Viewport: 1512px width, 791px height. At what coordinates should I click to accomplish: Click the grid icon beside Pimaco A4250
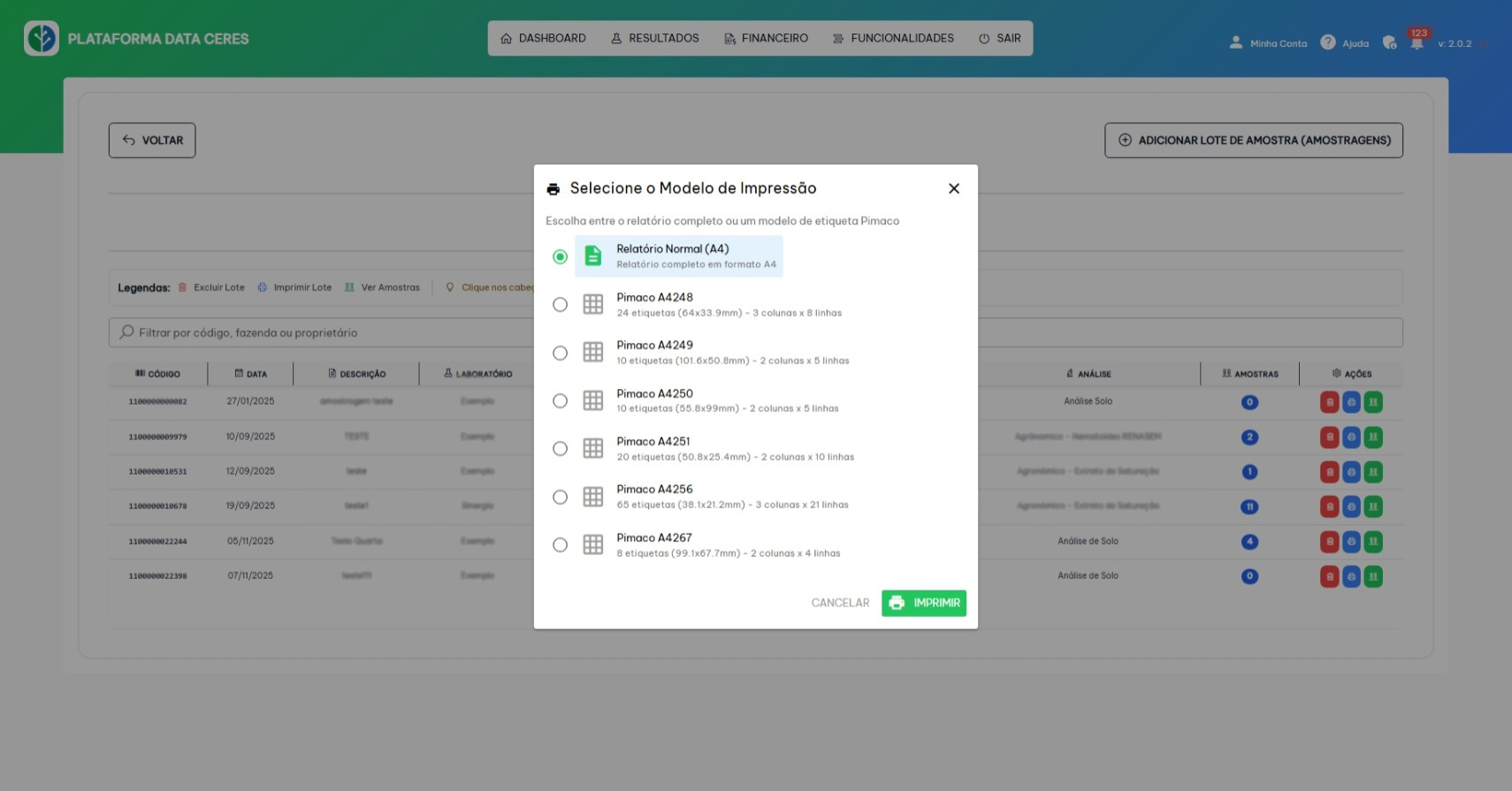point(593,401)
